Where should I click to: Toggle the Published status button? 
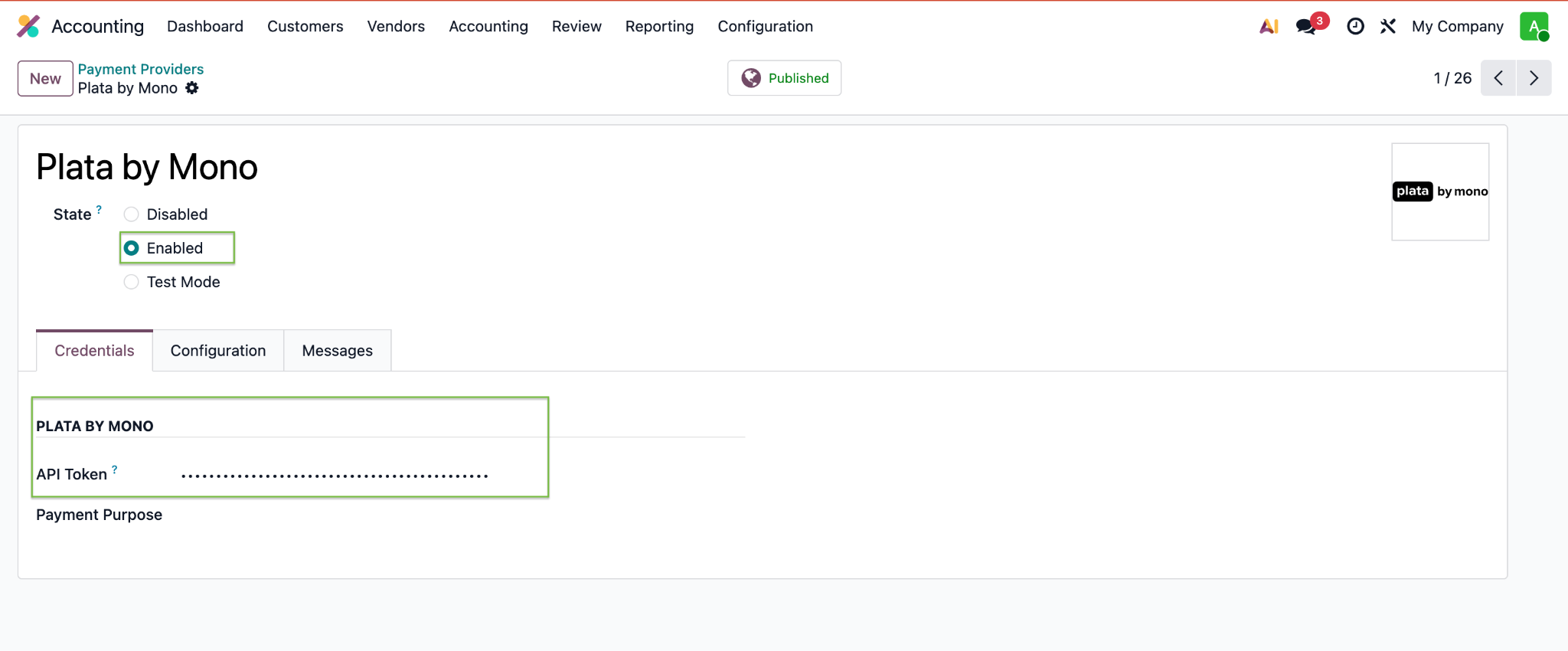click(784, 78)
